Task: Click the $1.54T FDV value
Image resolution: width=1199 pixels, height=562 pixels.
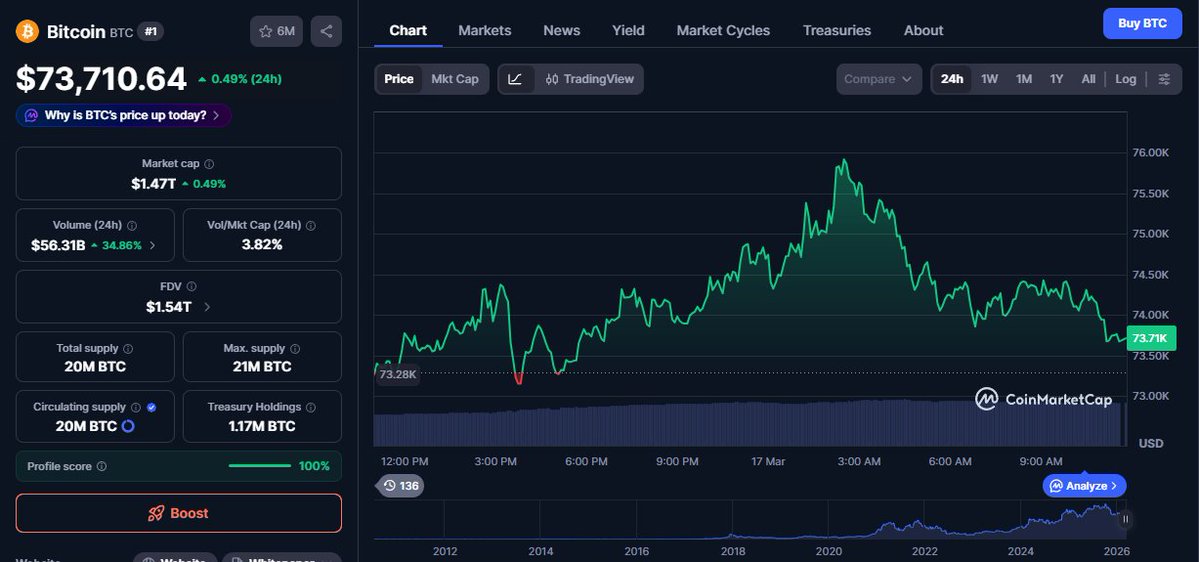Action: tap(169, 307)
